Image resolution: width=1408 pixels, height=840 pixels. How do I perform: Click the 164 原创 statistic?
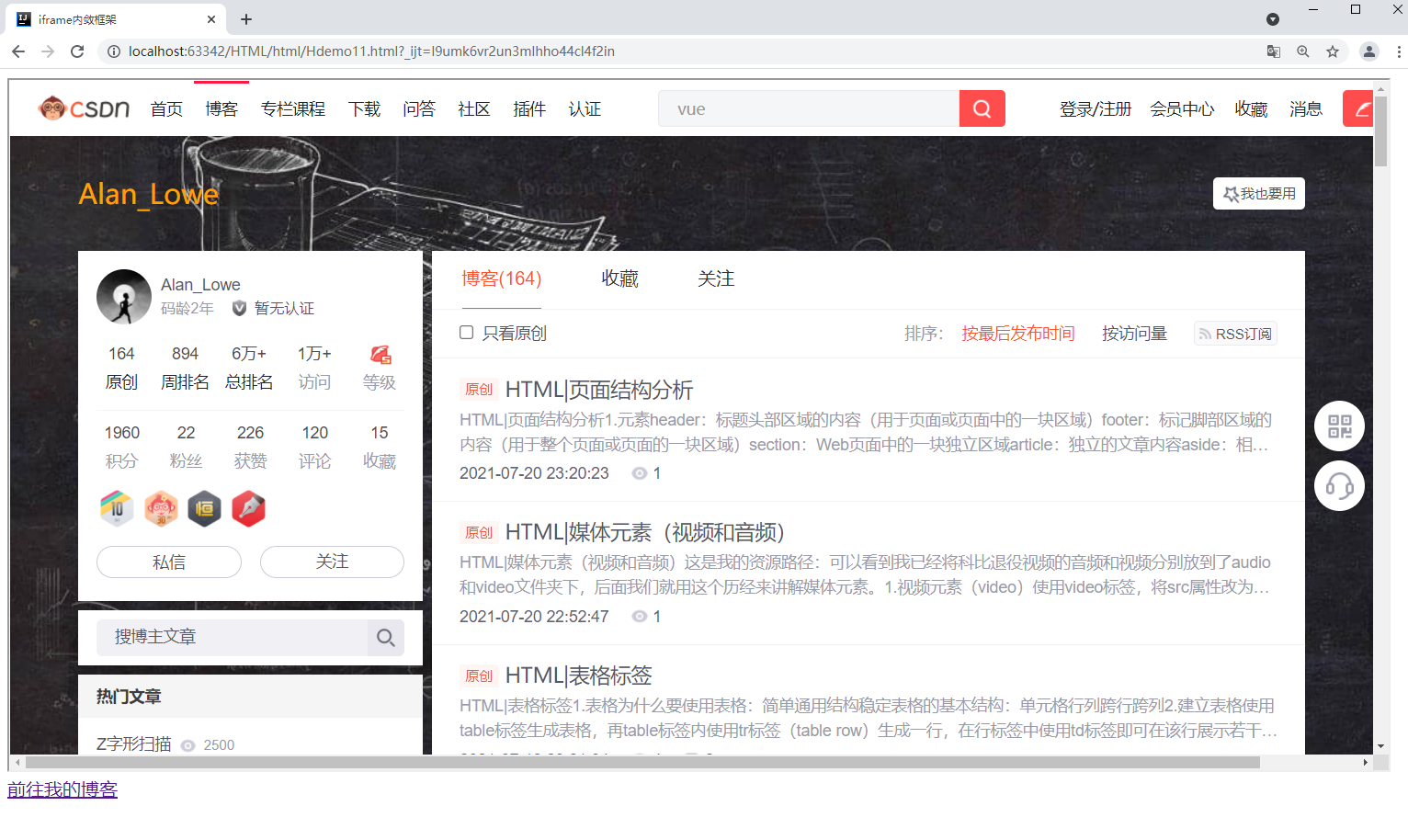point(121,368)
